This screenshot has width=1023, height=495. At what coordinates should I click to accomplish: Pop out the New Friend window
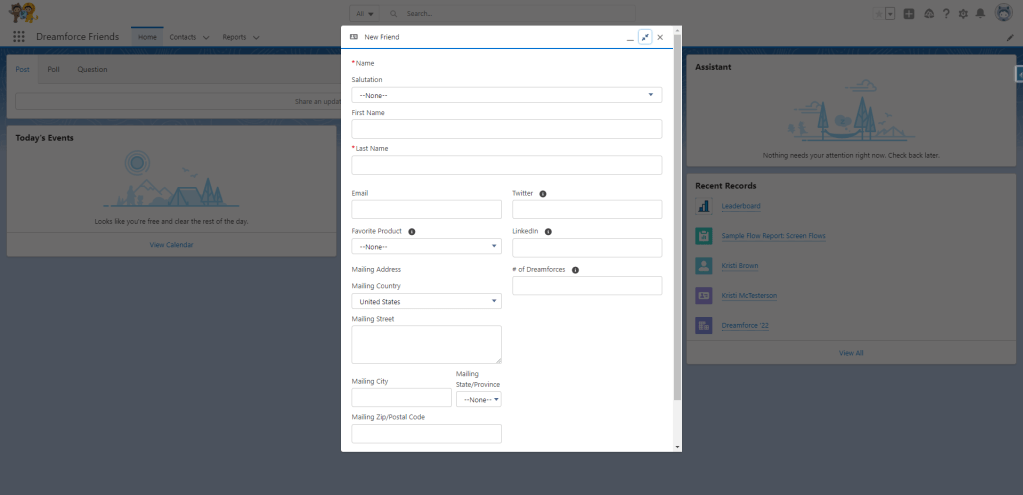coord(645,37)
